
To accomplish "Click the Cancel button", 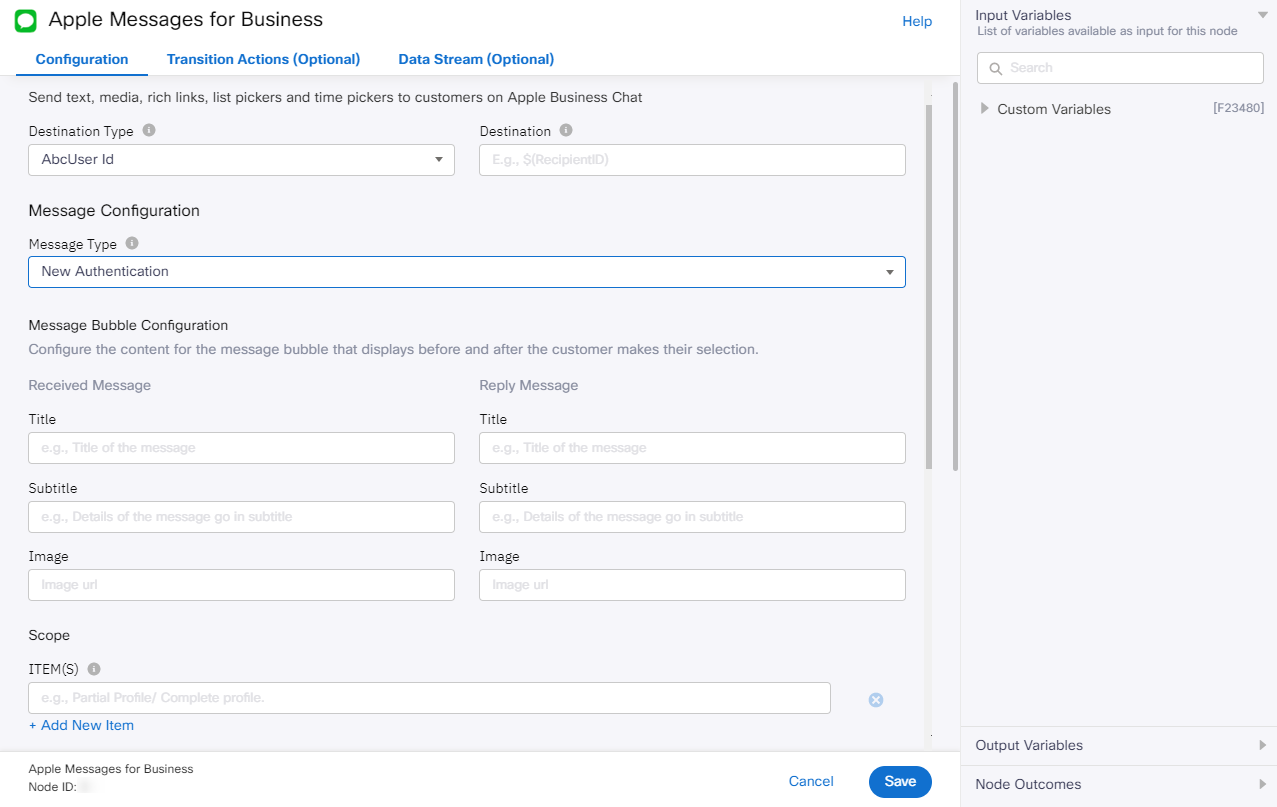I will tap(811, 781).
